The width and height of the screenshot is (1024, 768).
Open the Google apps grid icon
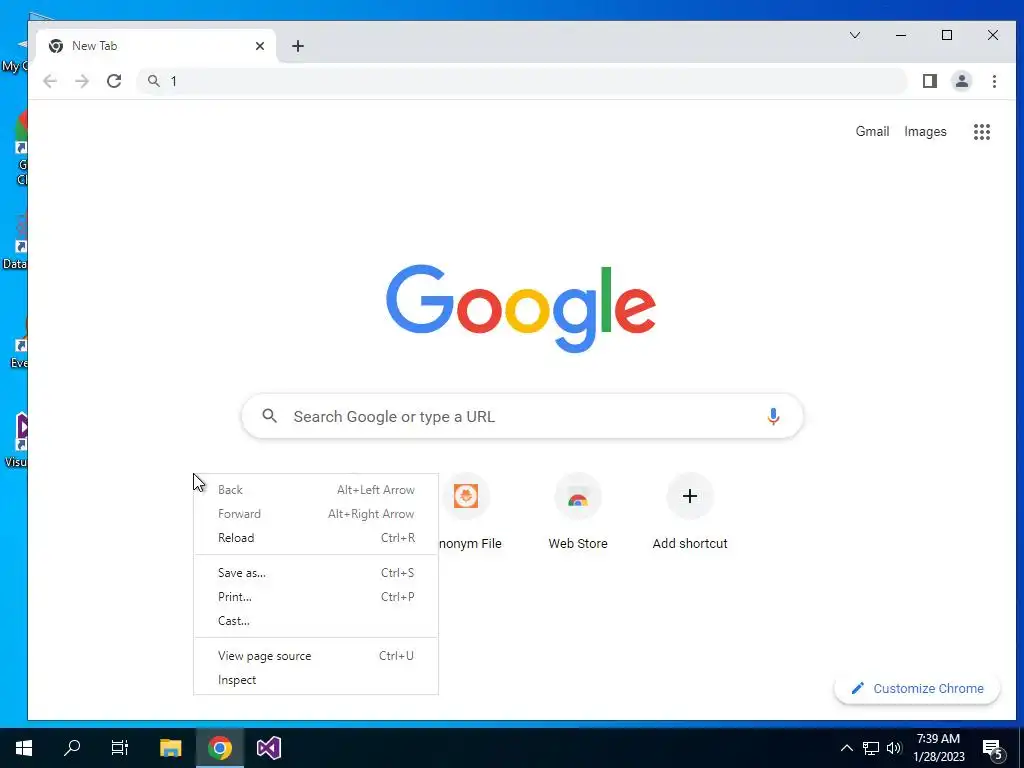(982, 132)
